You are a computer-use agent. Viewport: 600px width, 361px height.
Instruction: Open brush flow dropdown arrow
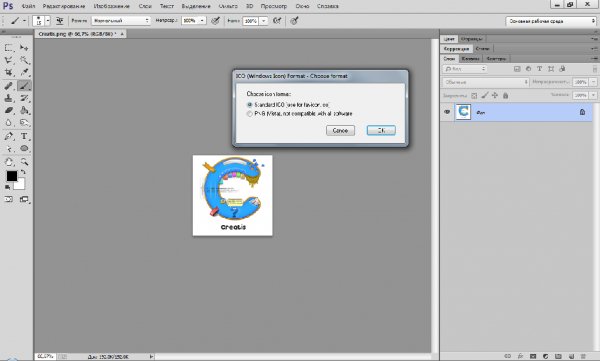[x=264, y=21]
